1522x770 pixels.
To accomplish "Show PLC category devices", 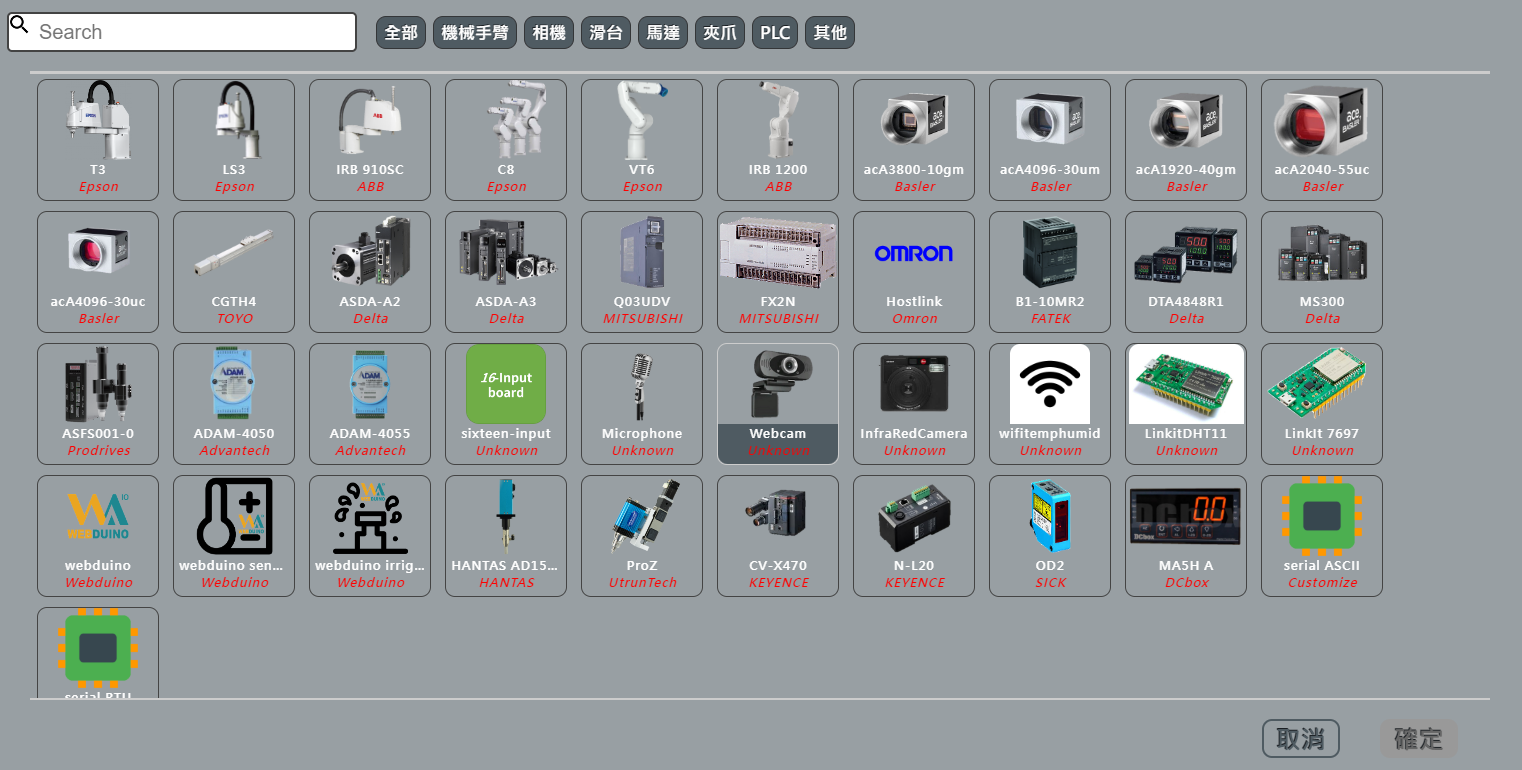I will pos(775,33).
